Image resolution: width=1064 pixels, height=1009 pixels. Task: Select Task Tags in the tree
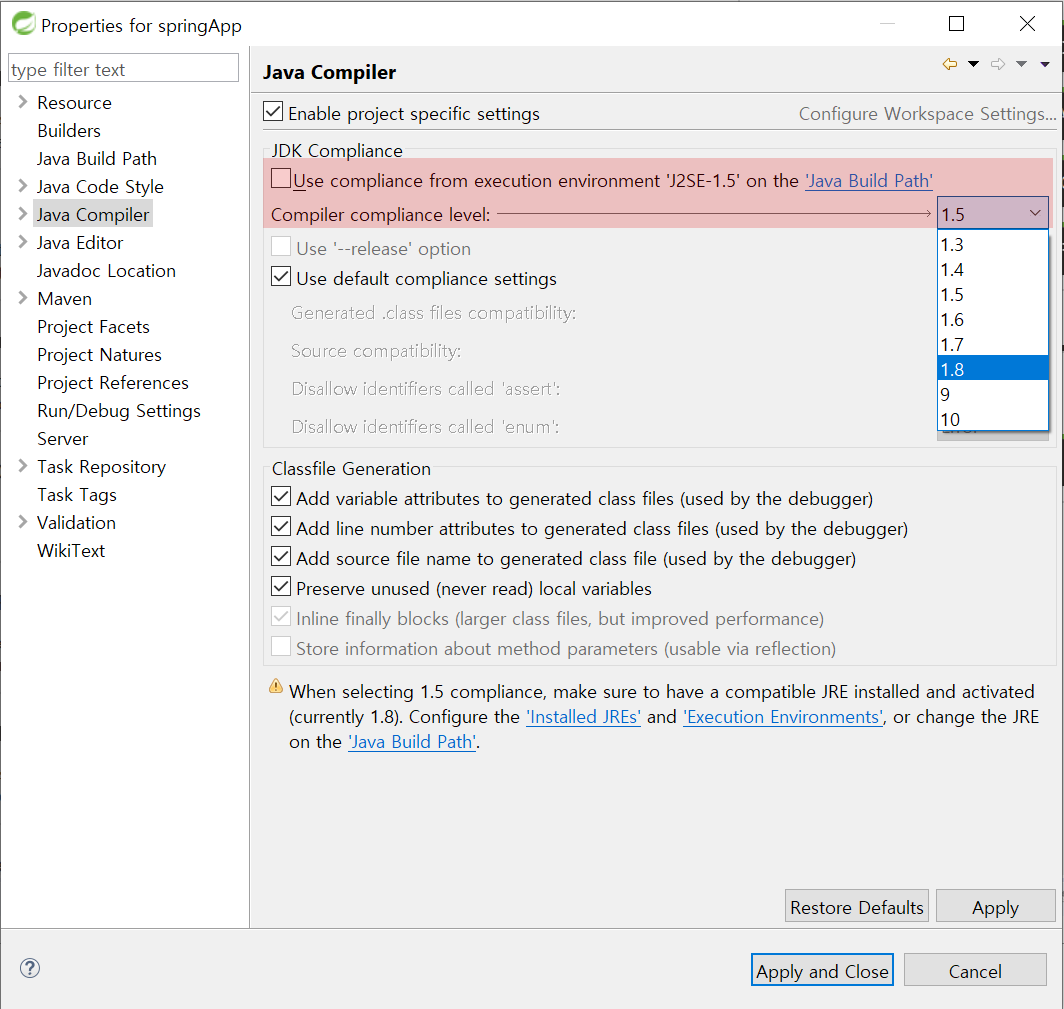77,495
